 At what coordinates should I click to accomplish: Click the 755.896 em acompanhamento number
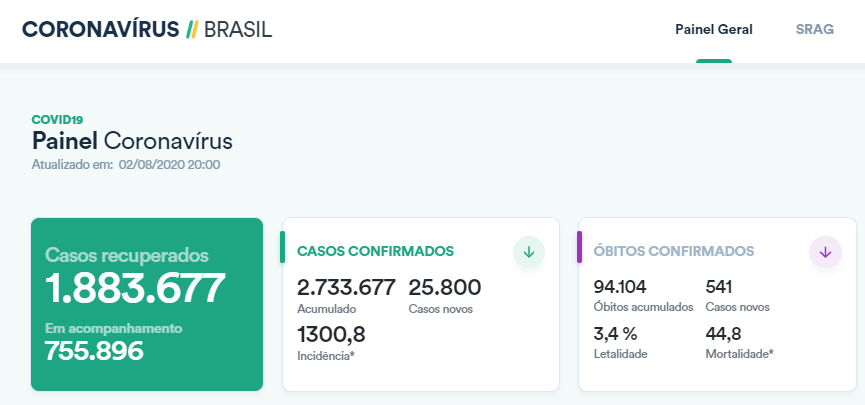94,350
